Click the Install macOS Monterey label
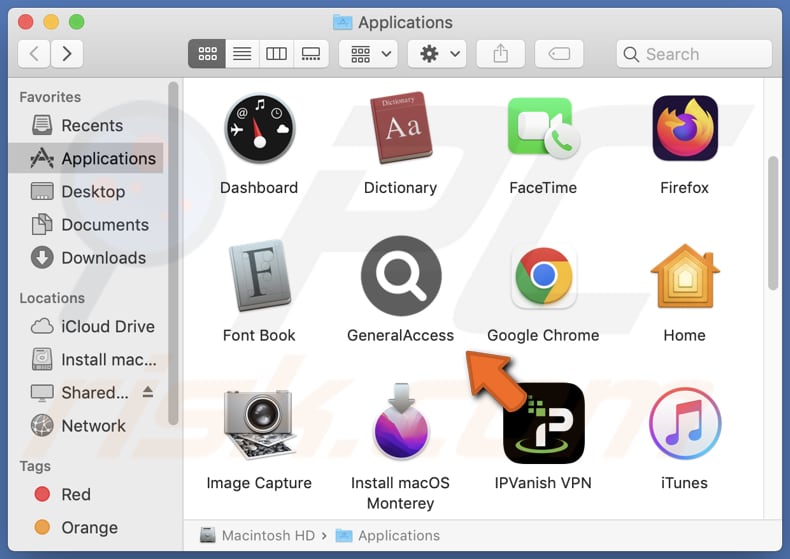The width and height of the screenshot is (790, 559). 401,493
